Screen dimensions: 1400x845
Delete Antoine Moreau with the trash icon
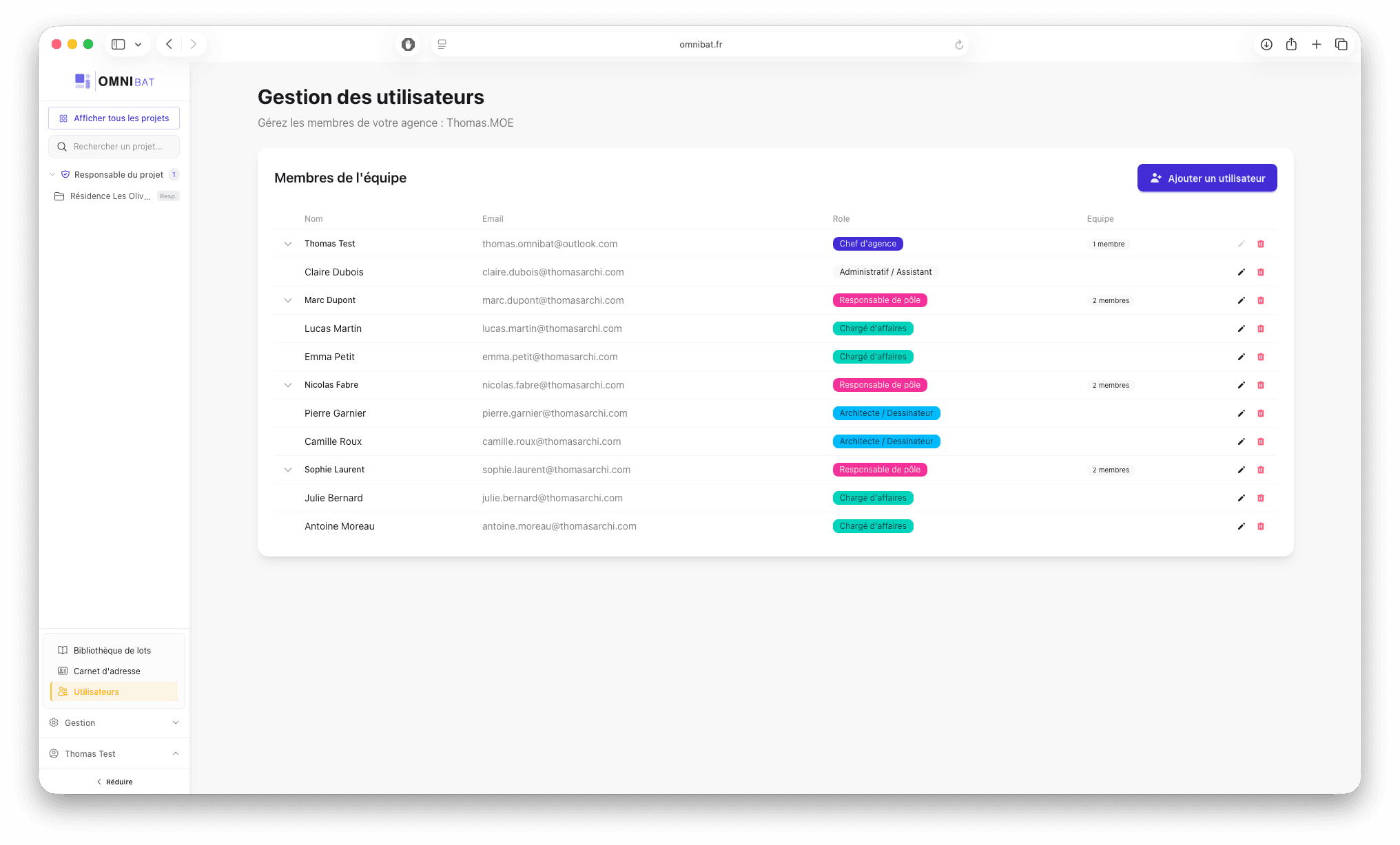pyautogui.click(x=1262, y=526)
